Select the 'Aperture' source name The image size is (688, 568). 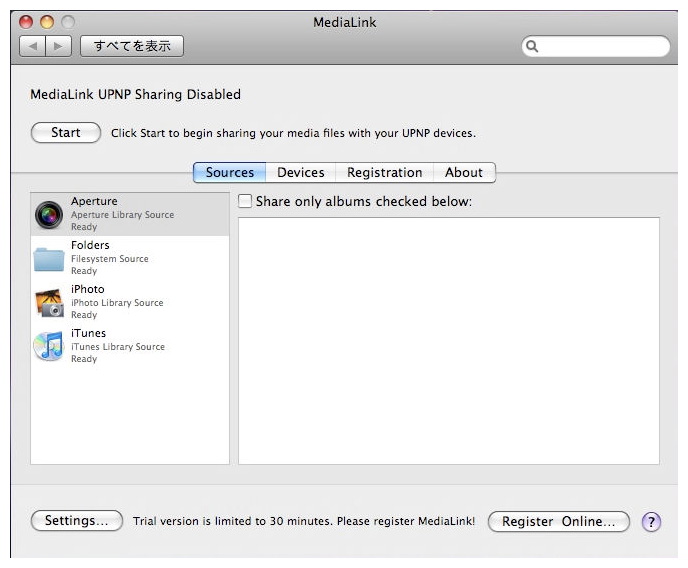94,201
